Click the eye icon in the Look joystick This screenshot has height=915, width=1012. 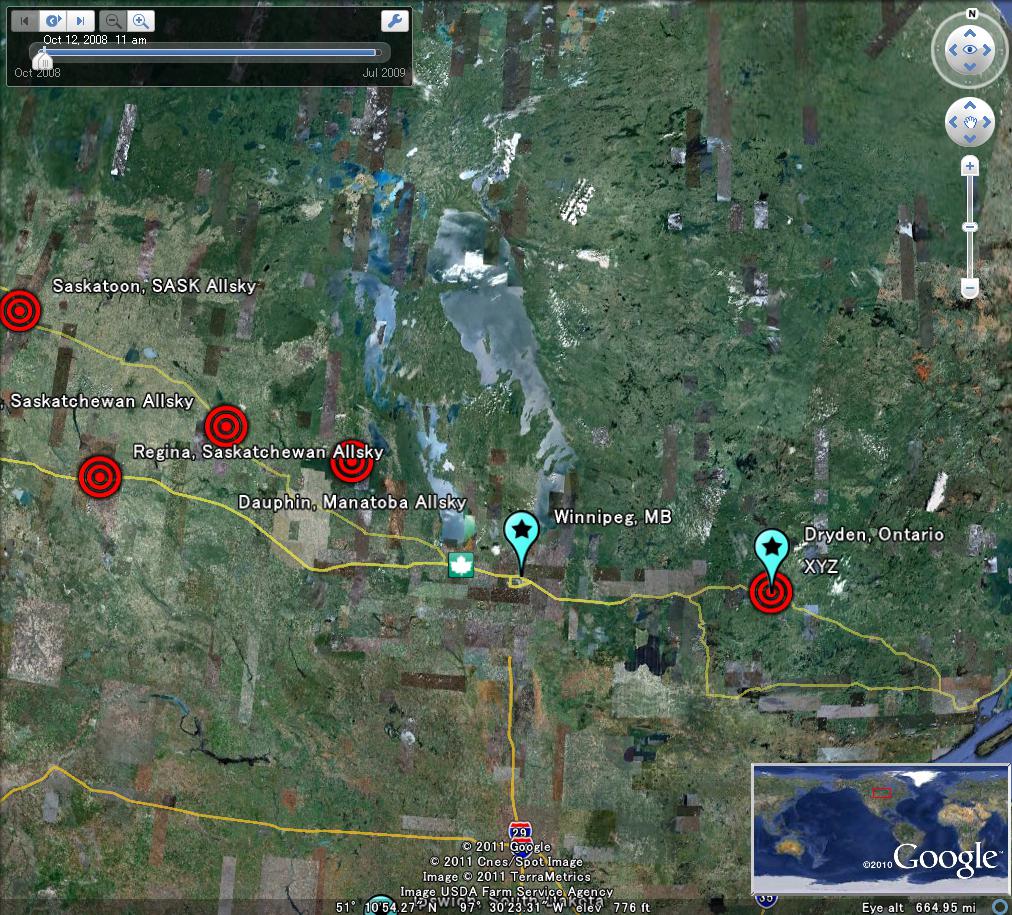968,50
